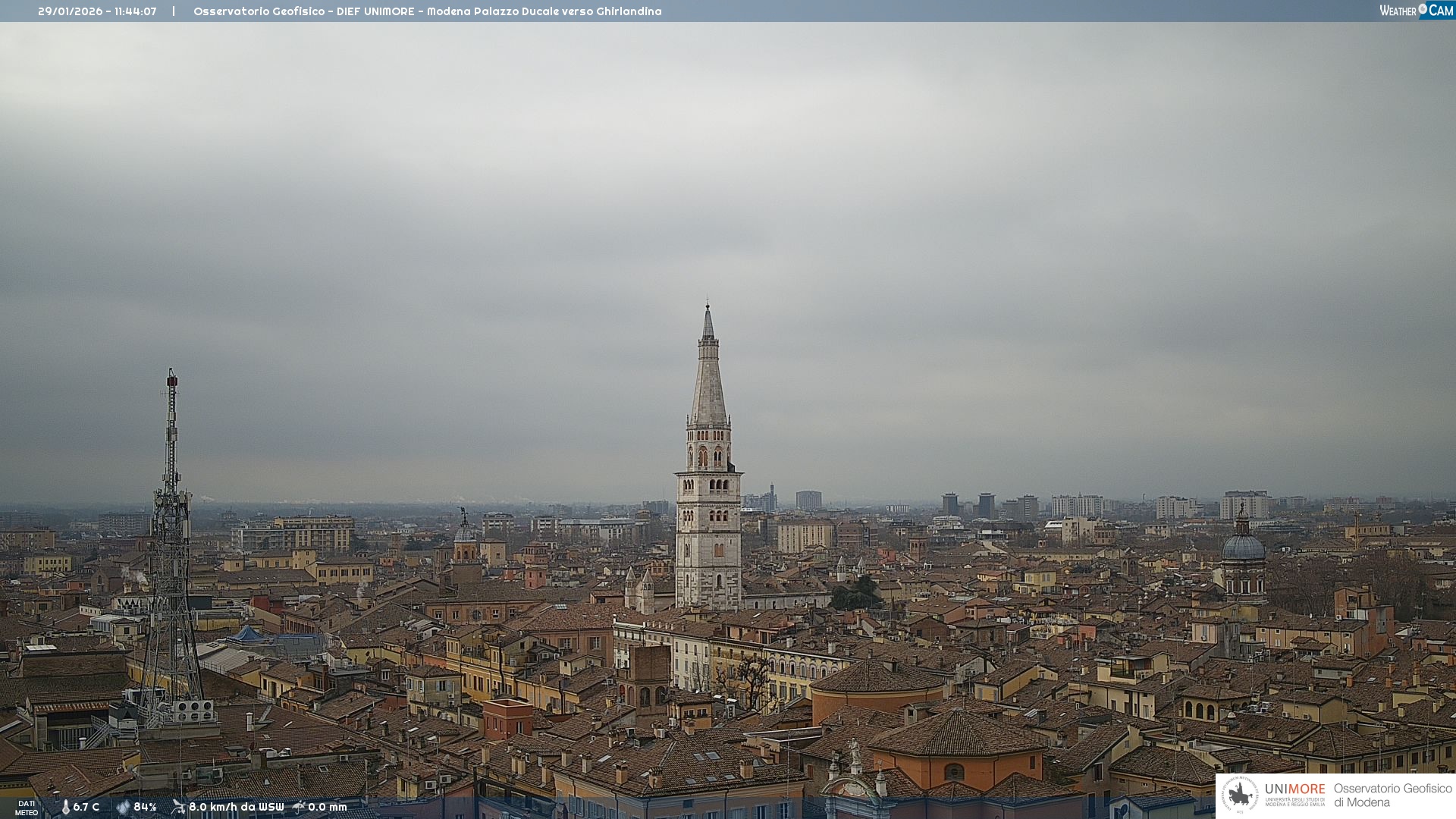Click the DATI METEO label
The height and width of the screenshot is (819, 1456).
pyautogui.click(x=27, y=808)
